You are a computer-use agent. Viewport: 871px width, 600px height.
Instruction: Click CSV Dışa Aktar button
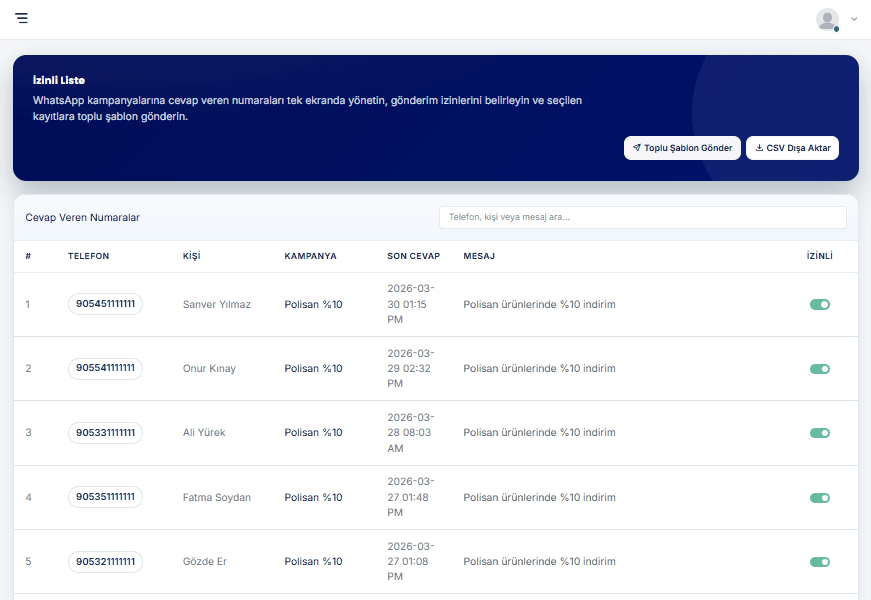tap(792, 148)
